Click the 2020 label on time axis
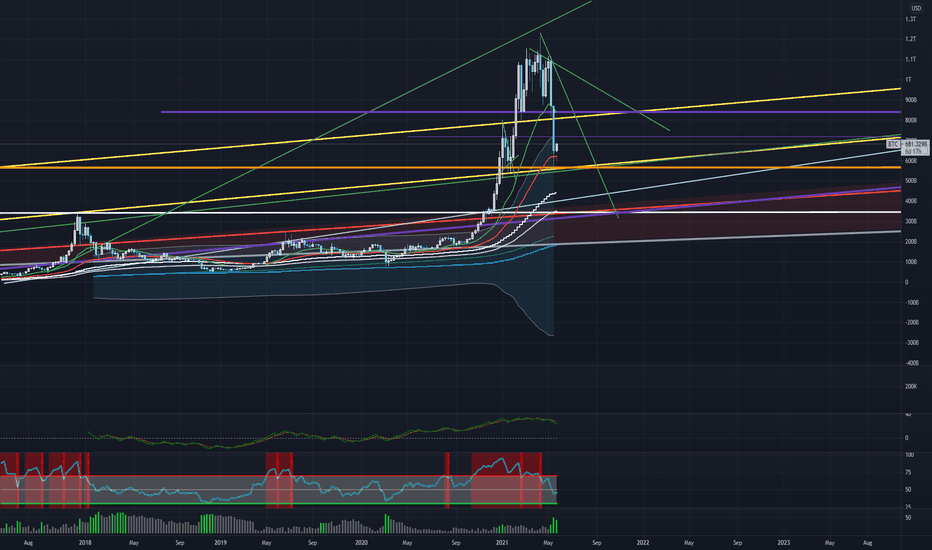 click(361, 543)
